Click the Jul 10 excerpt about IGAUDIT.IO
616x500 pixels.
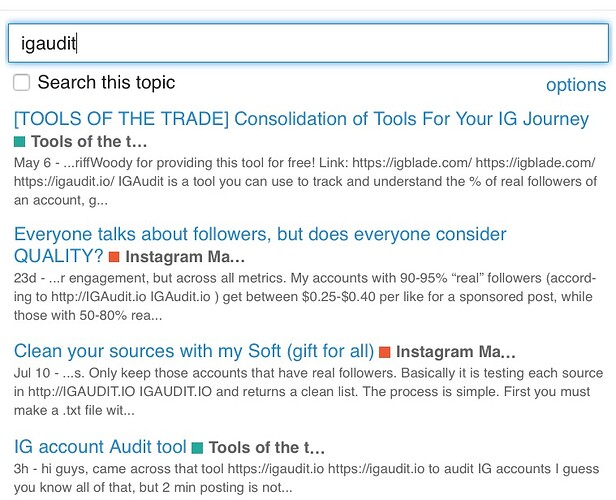pos(308,392)
